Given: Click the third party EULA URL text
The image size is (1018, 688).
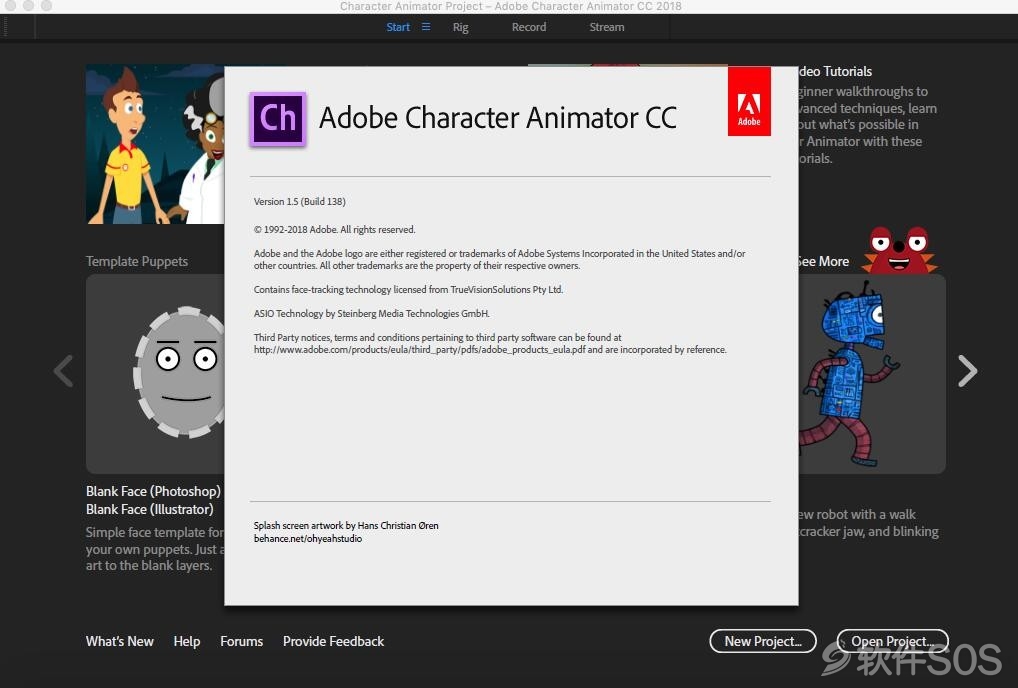Looking at the screenshot, I should coord(419,349).
